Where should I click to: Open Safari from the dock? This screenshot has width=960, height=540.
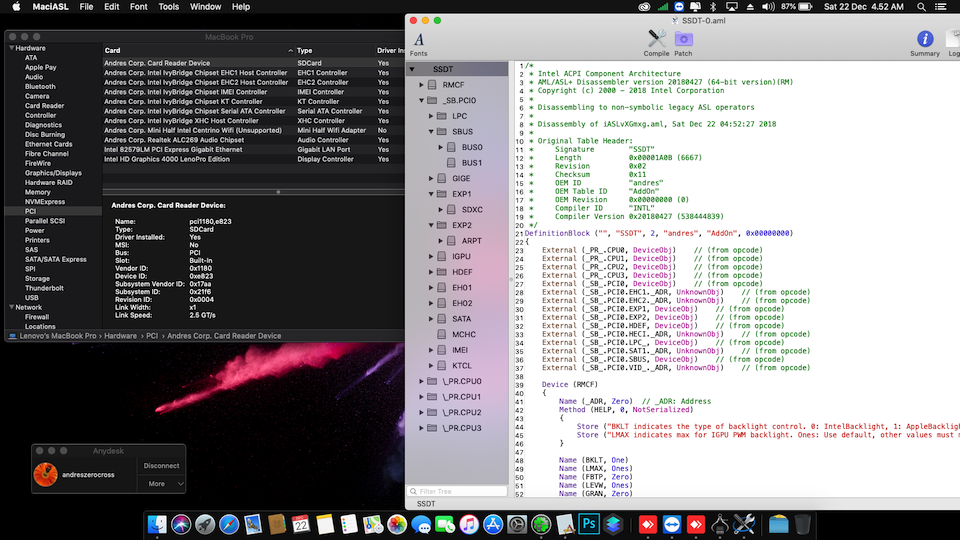(229, 524)
